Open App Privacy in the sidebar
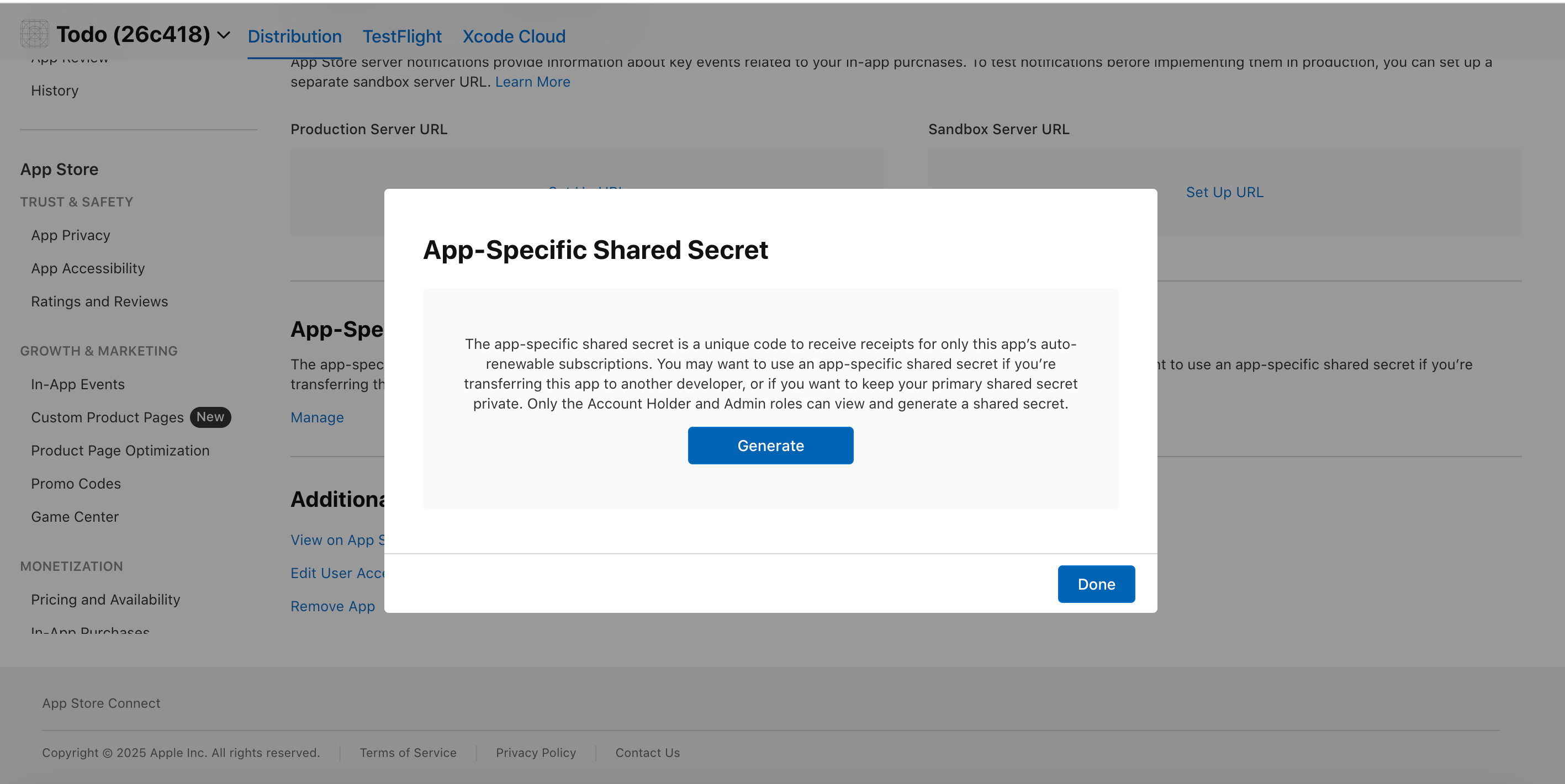The width and height of the screenshot is (1565, 784). click(71, 235)
